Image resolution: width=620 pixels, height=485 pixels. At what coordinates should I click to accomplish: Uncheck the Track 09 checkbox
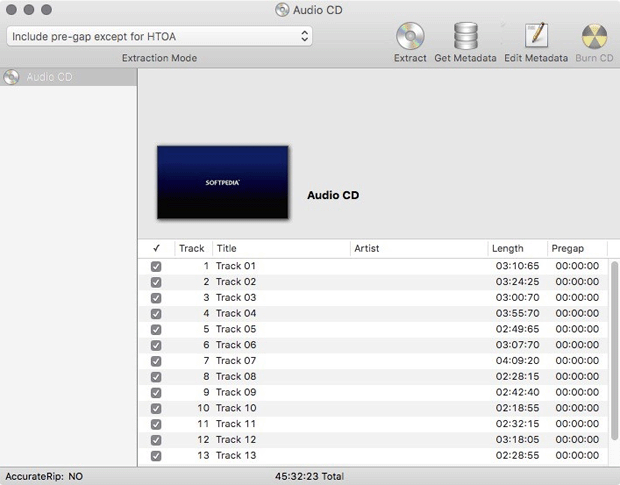click(x=156, y=393)
